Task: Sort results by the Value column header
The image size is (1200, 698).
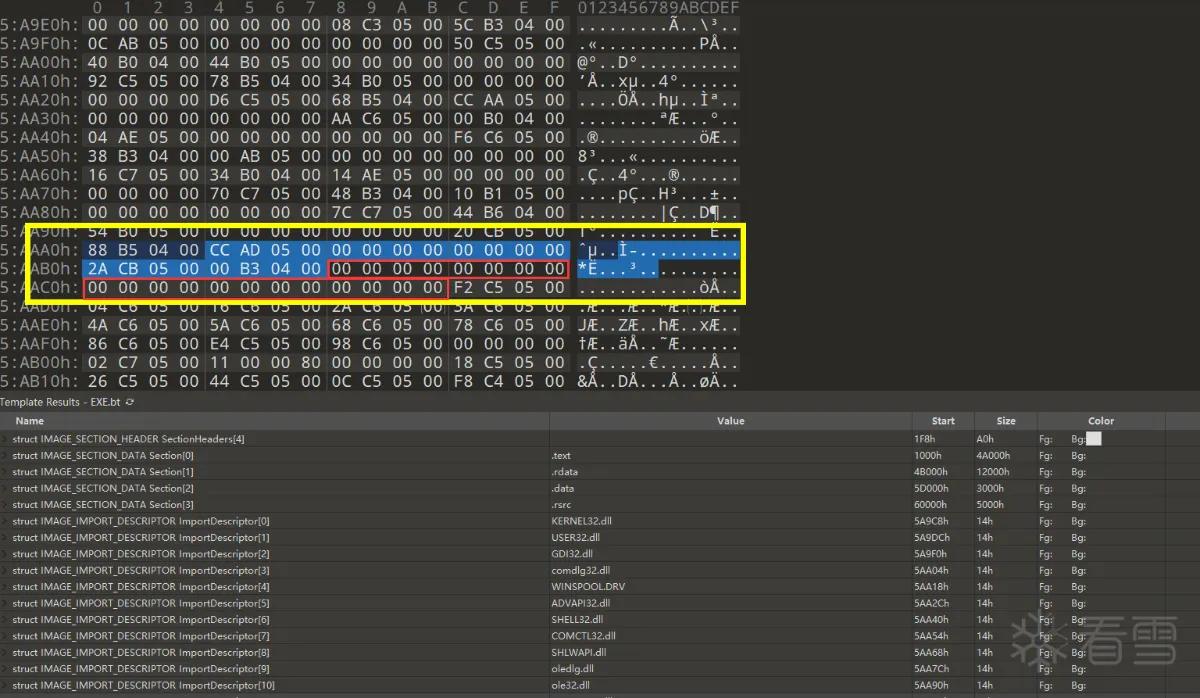Action: click(731, 421)
